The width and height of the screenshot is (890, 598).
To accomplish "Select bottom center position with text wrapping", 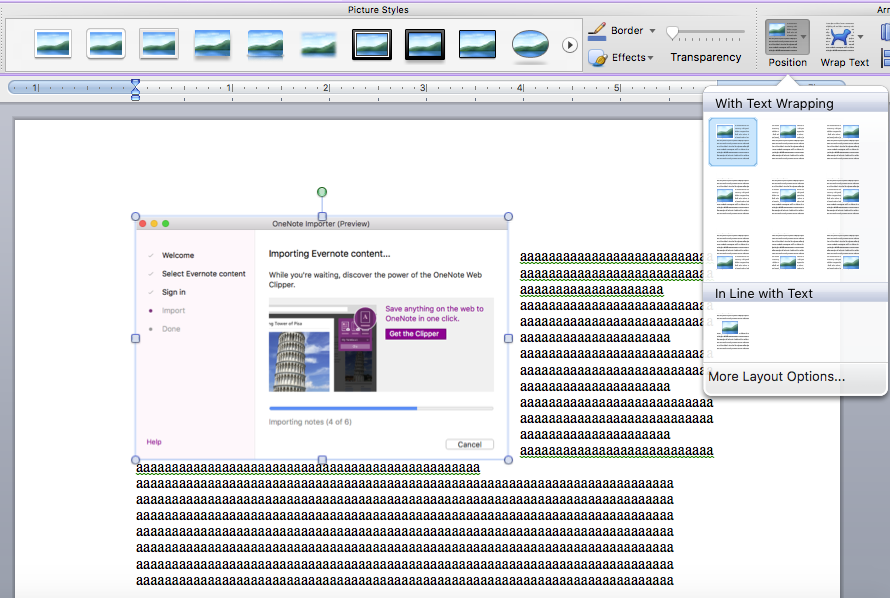I will click(x=788, y=251).
